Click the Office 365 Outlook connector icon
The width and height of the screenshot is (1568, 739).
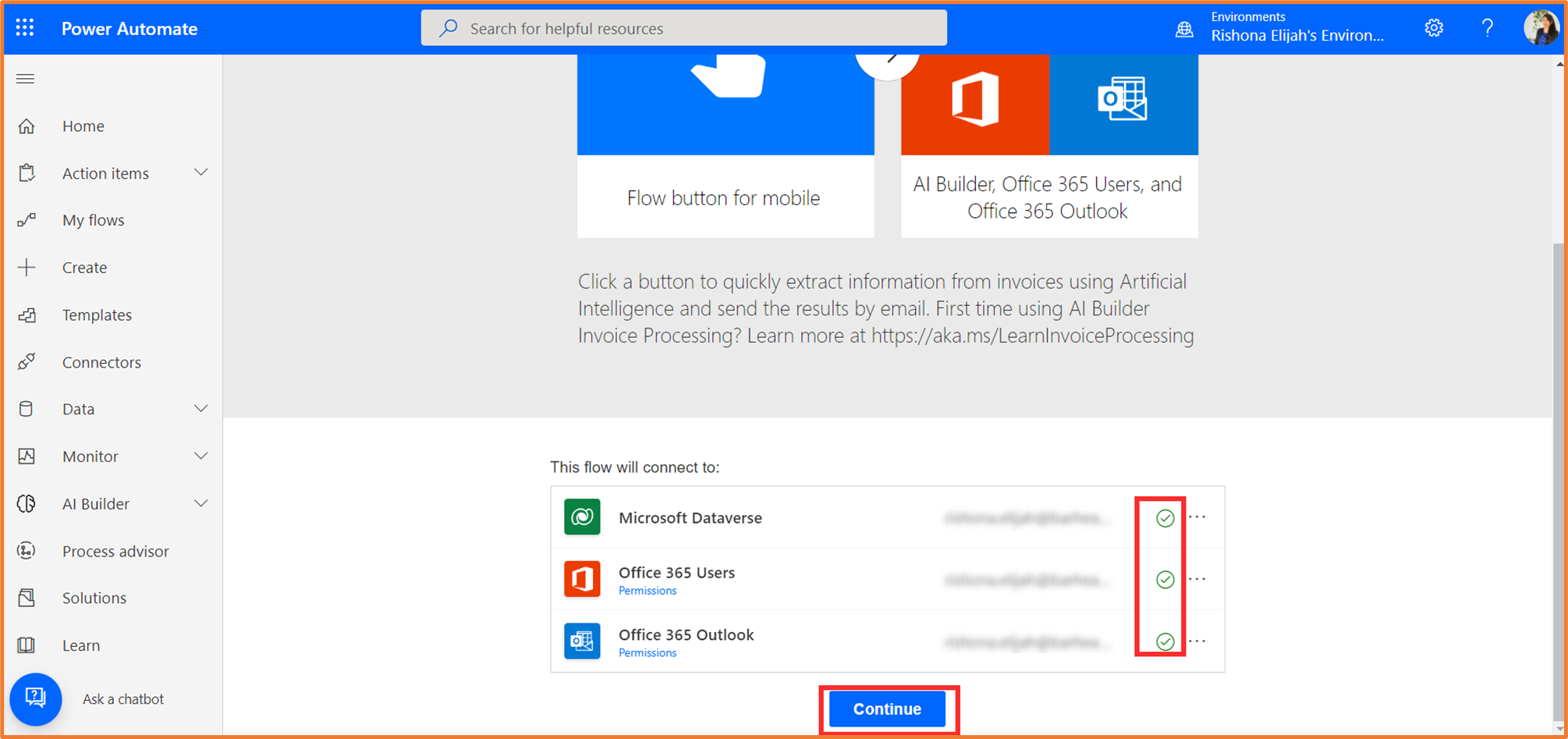tap(582, 641)
